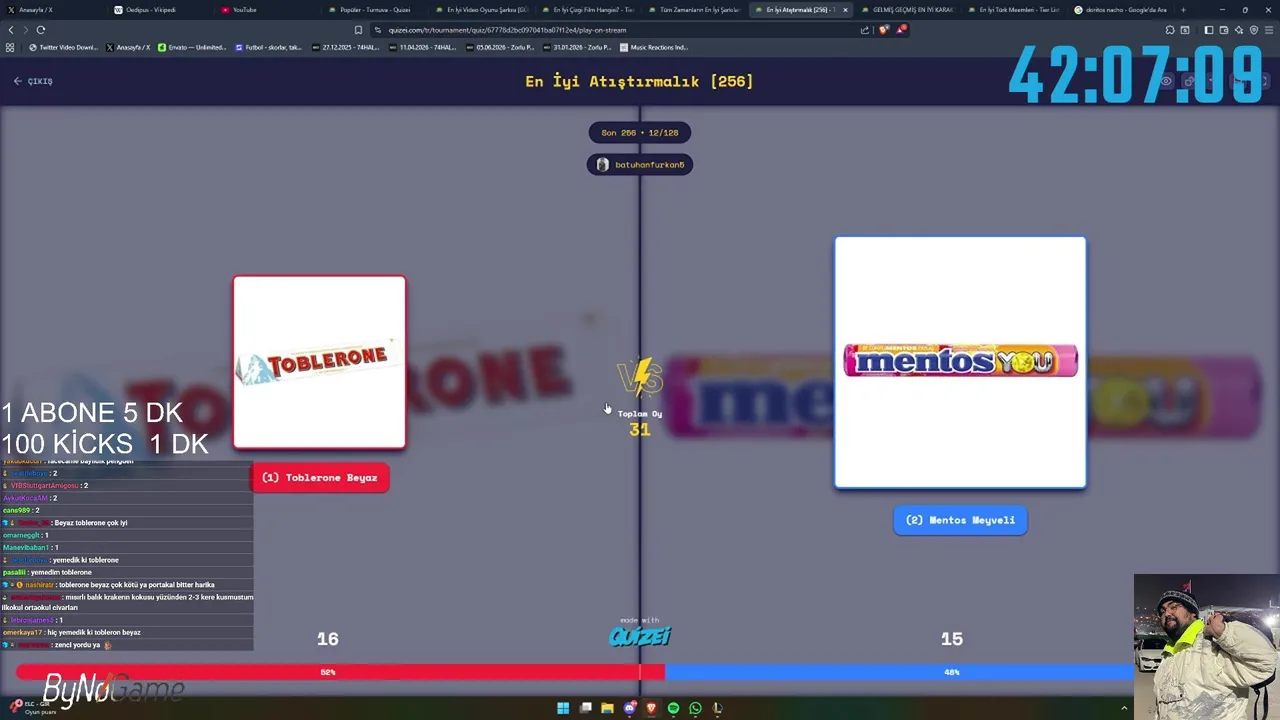
Task: Click the Brave icon on taskbar
Action: pos(651,708)
